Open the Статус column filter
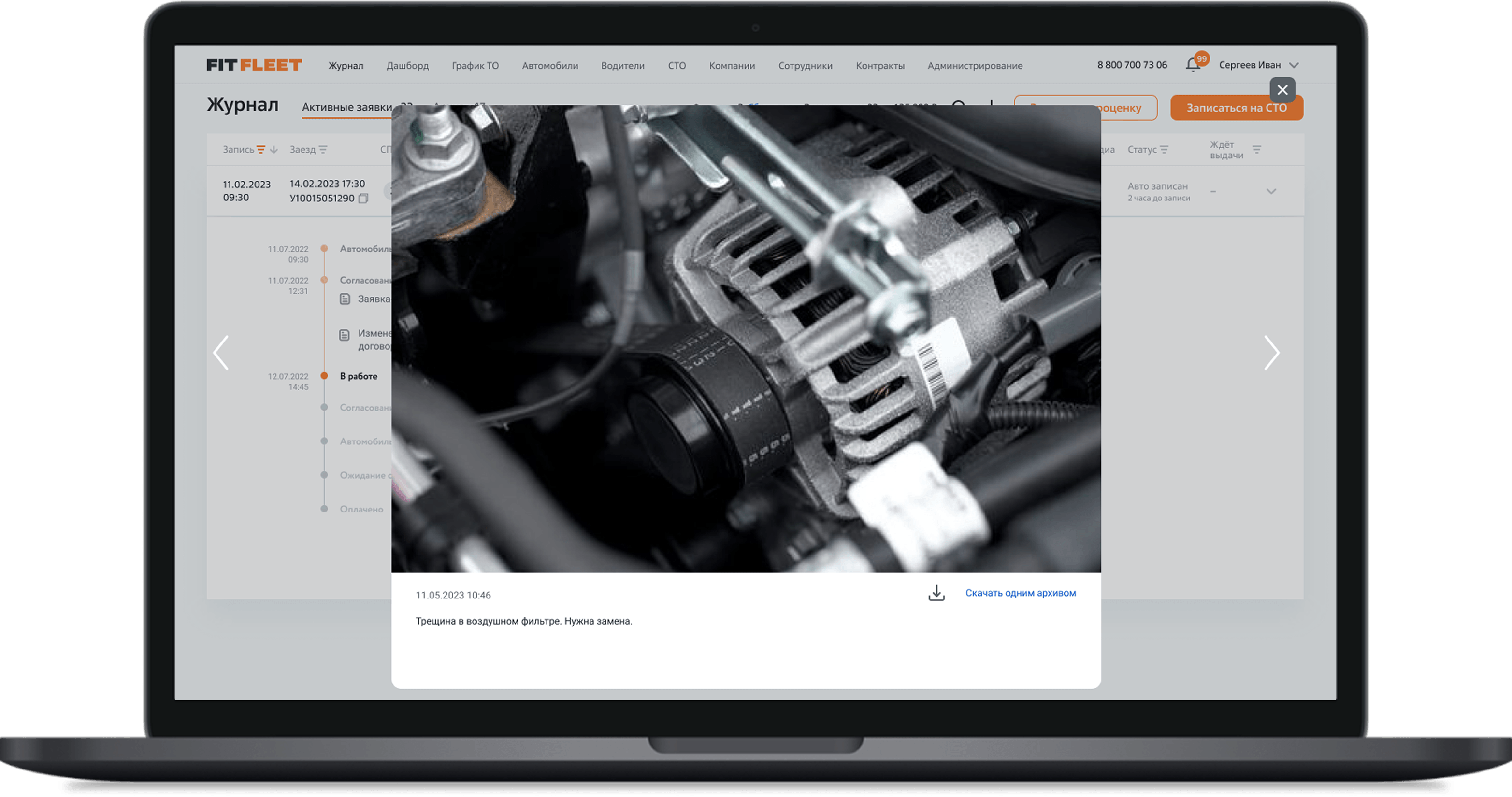Viewport: 1512px width, 797px height. tap(1165, 150)
